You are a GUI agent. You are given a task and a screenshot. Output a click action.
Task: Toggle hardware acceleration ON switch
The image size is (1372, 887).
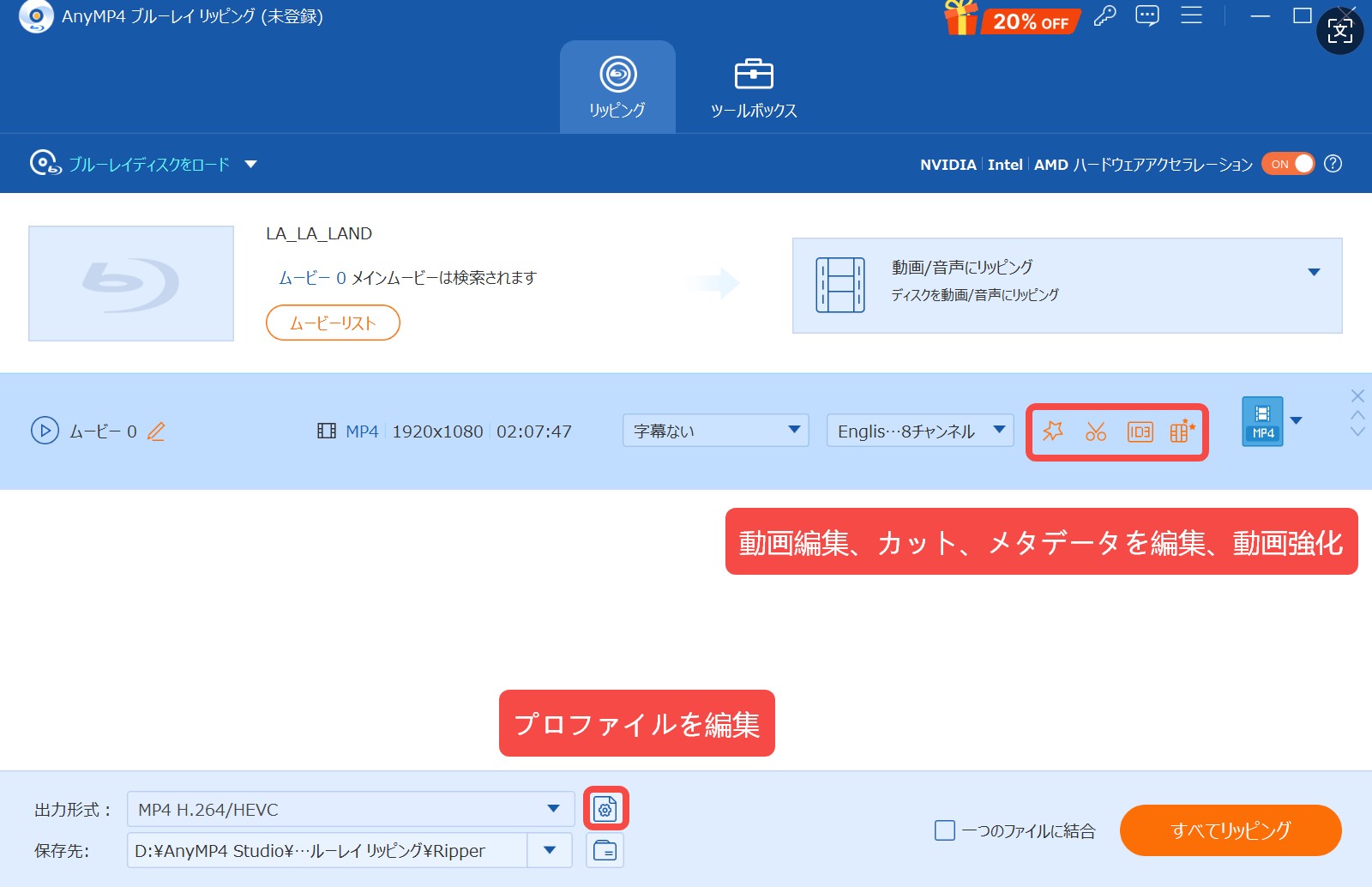tap(1287, 164)
